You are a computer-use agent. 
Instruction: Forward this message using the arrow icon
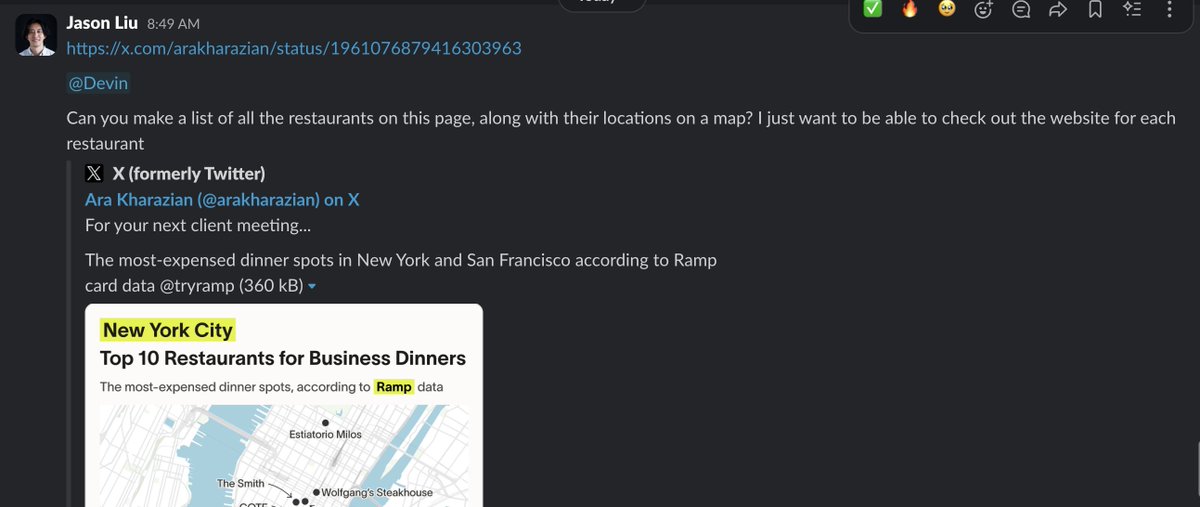[x=1058, y=10]
